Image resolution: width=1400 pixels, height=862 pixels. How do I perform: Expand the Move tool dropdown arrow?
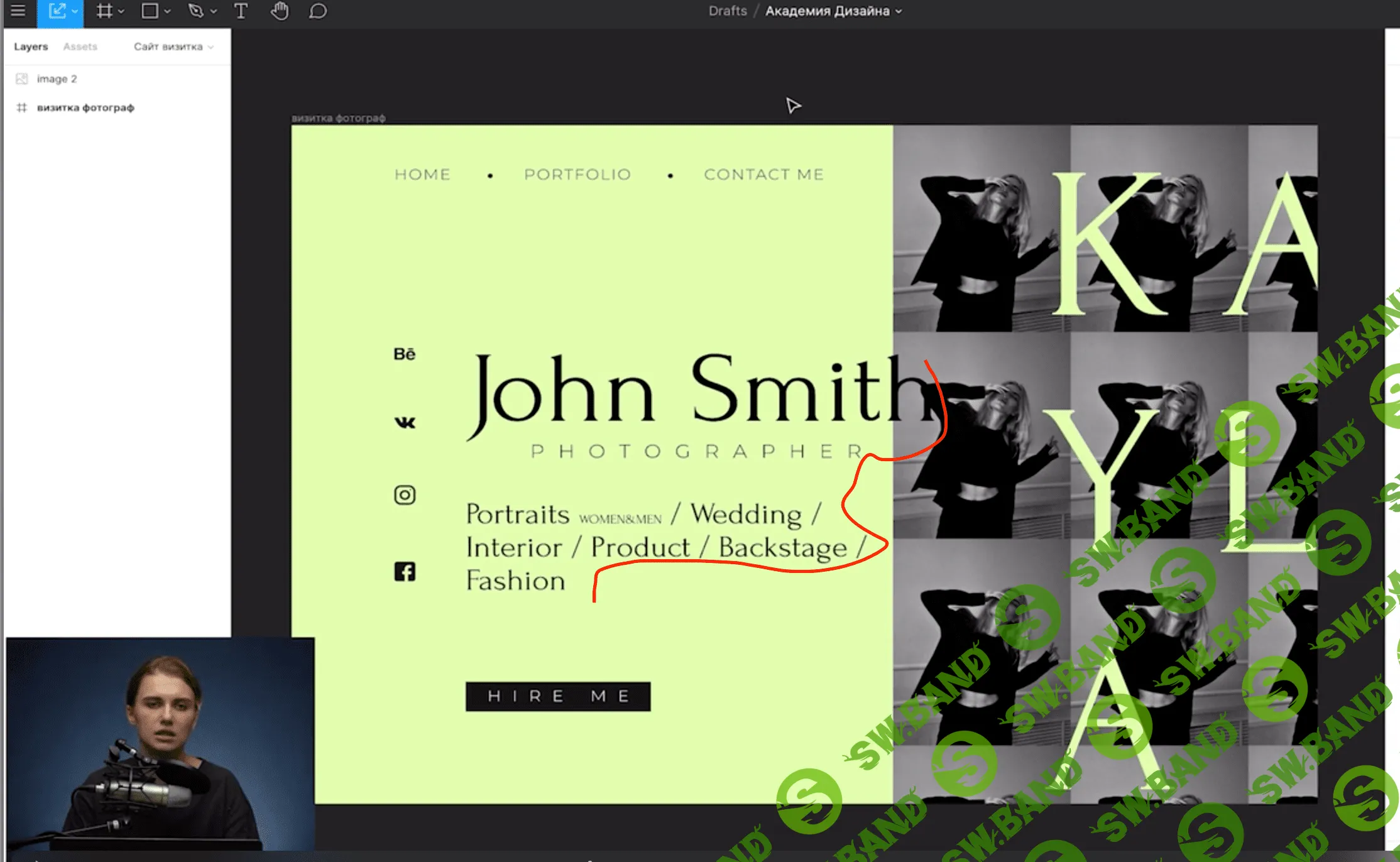coord(75,11)
